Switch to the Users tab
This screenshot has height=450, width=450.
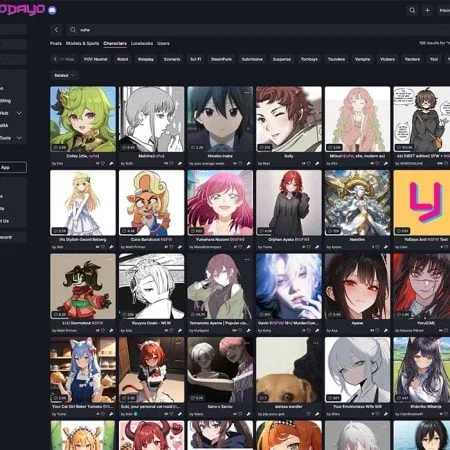click(x=163, y=43)
